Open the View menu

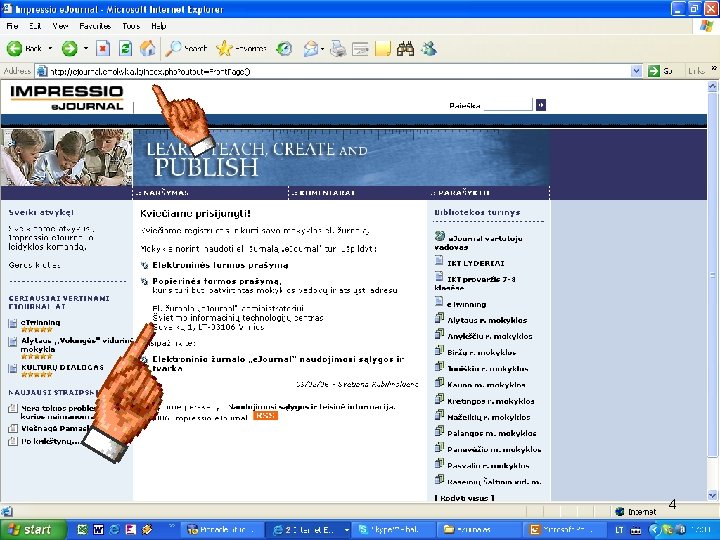[x=60, y=26]
